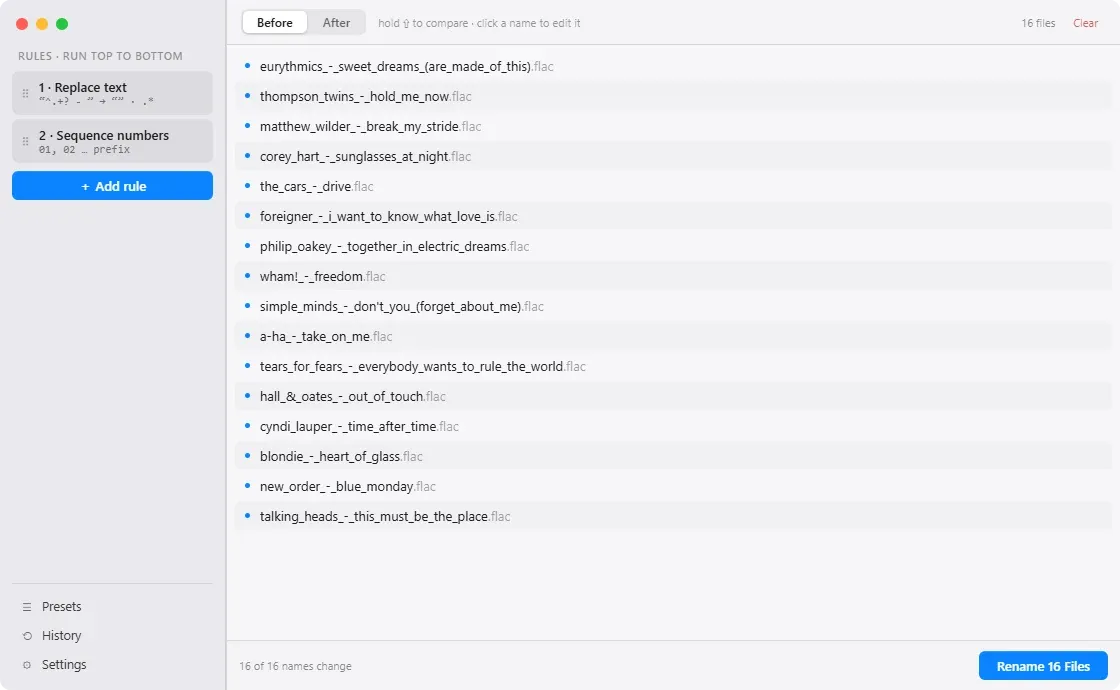Click the blue dot beside talking_heads file
This screenshot has width=1120, height=690.
(247, 516)
